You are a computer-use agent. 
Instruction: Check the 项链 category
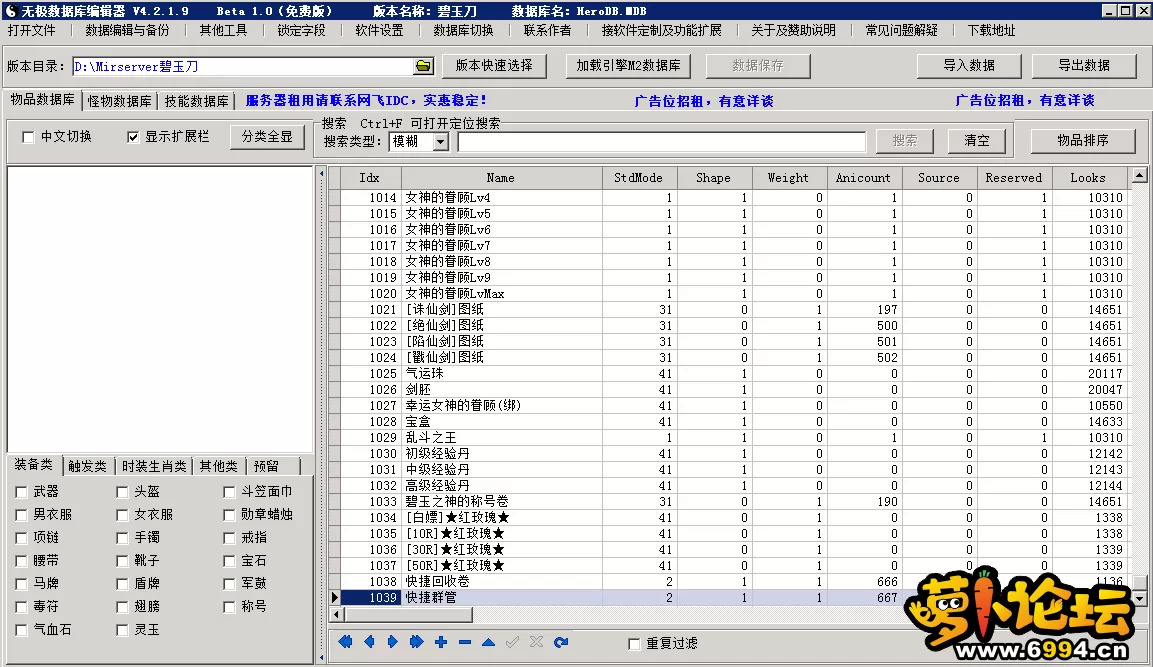[21, 538]
